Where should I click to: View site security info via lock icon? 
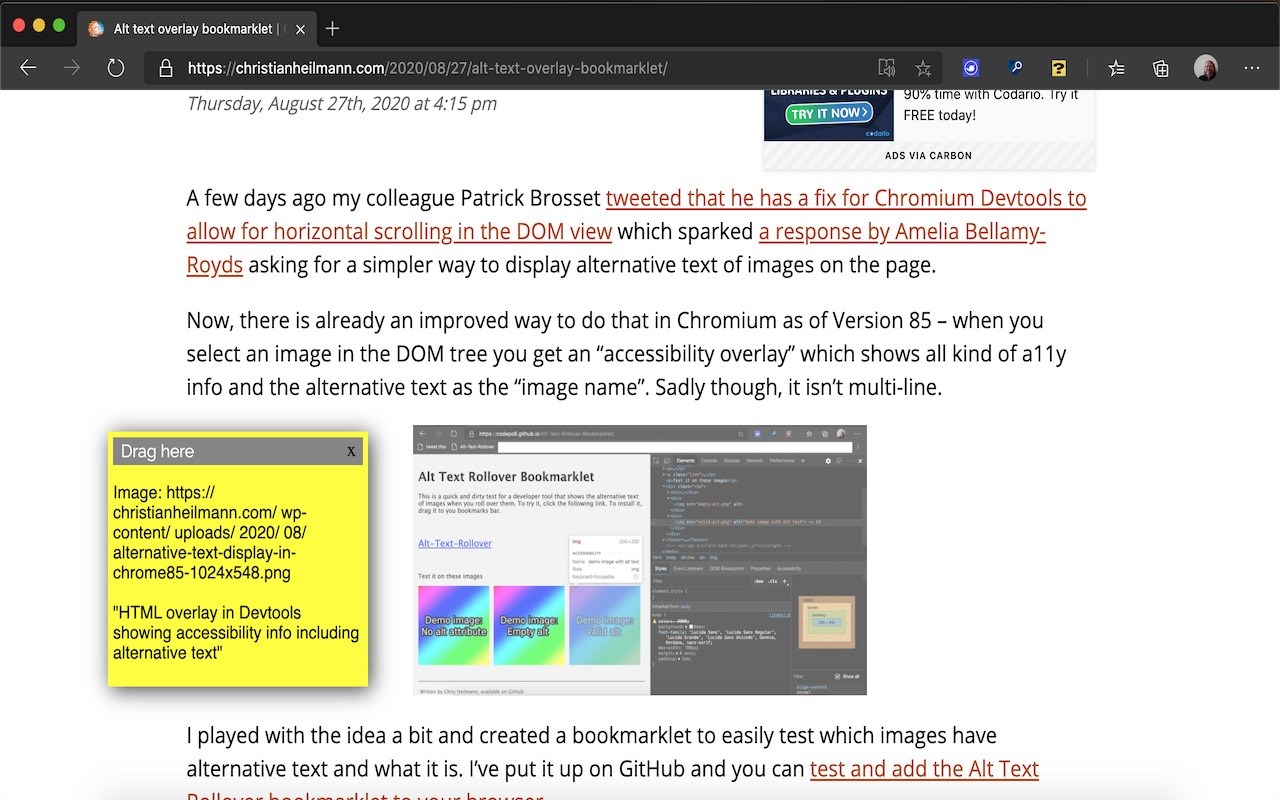[x=166, y=68]
